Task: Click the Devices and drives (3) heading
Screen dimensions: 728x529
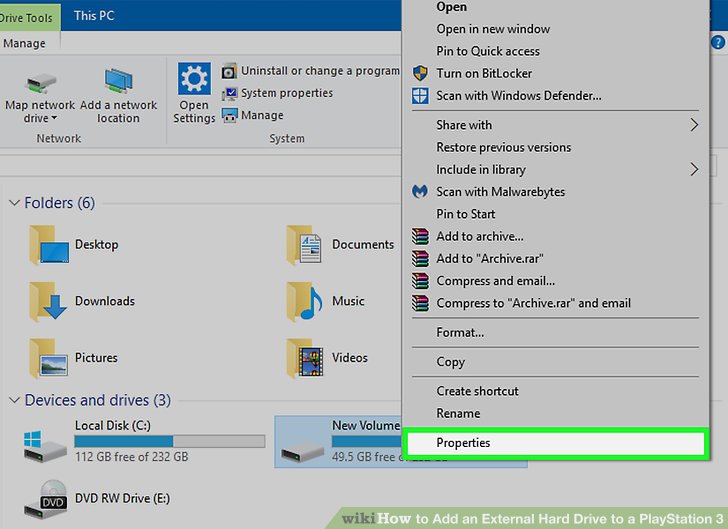Action: (98, 400)
